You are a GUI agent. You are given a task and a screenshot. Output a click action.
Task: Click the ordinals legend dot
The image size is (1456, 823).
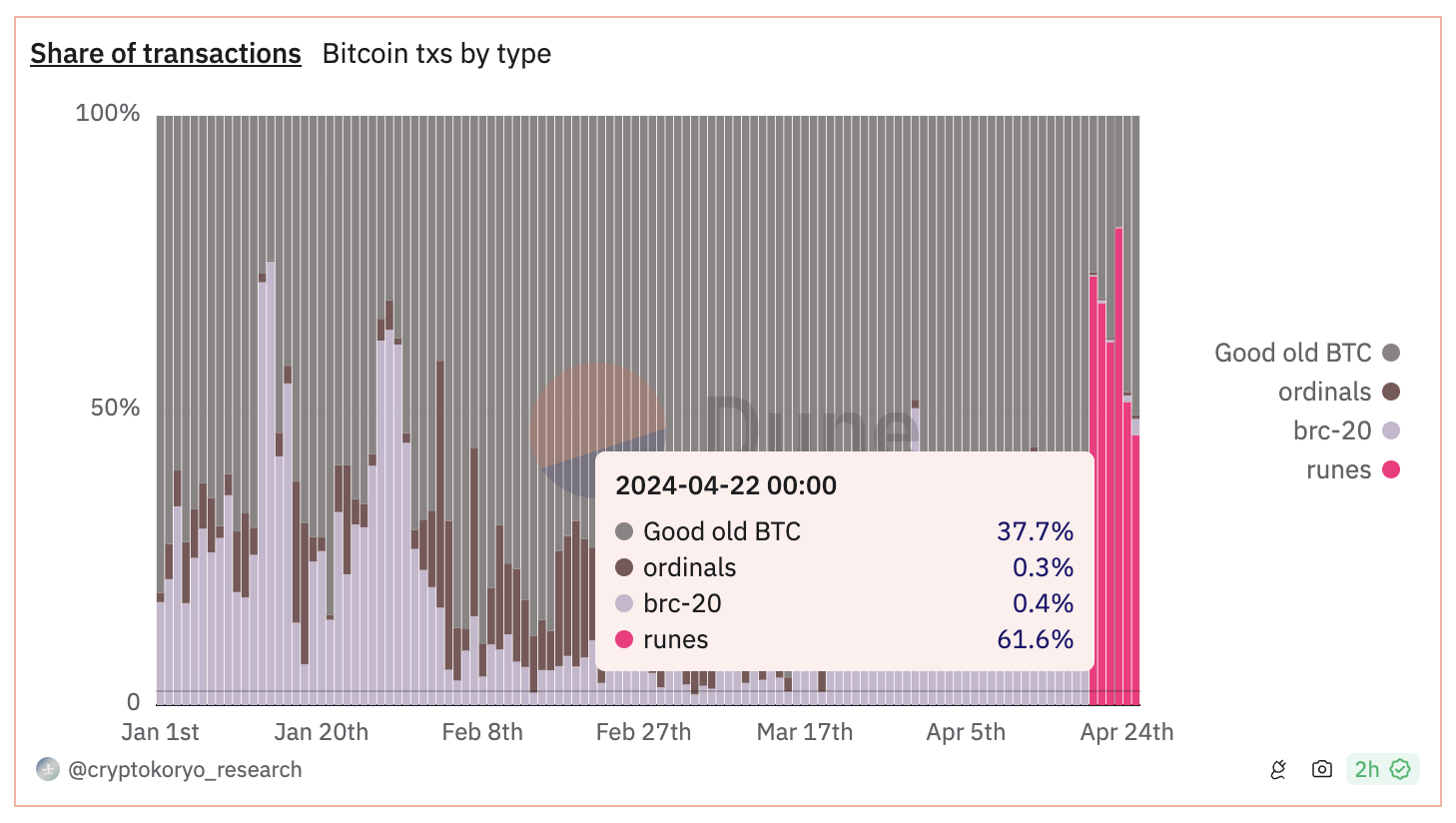(1392, 392)
